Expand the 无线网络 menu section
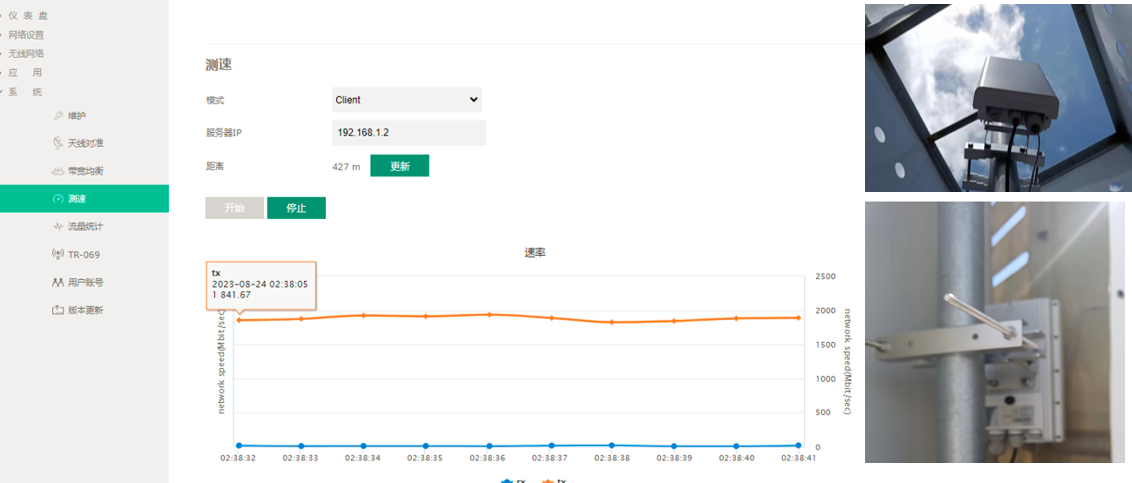The image size is (1132, 483). [x=26, y=53]
